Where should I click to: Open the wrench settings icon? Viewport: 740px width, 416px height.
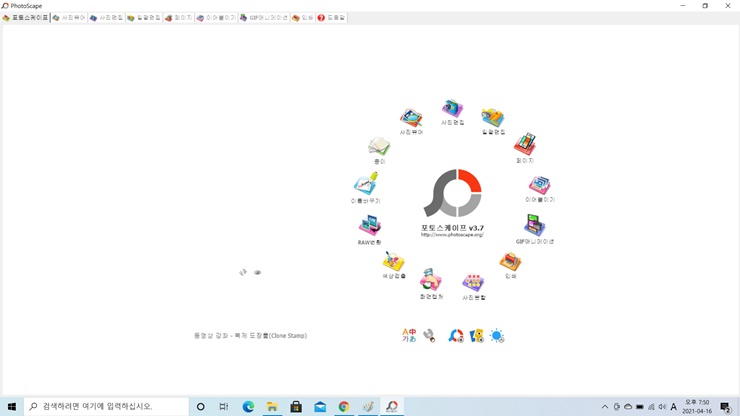(429, 335)
